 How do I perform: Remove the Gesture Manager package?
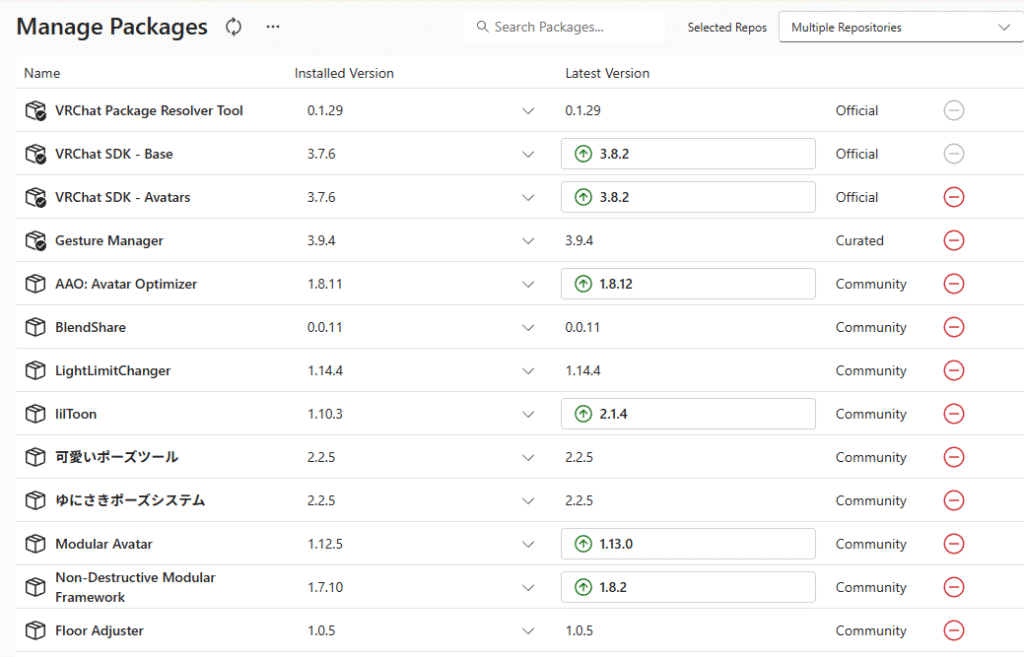(953, 240)
